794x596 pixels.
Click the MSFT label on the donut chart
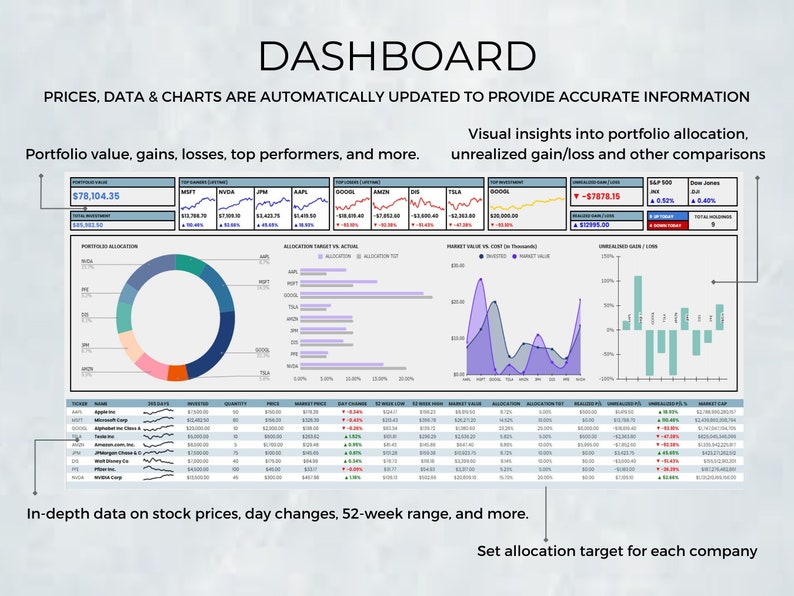coord(264,282)
